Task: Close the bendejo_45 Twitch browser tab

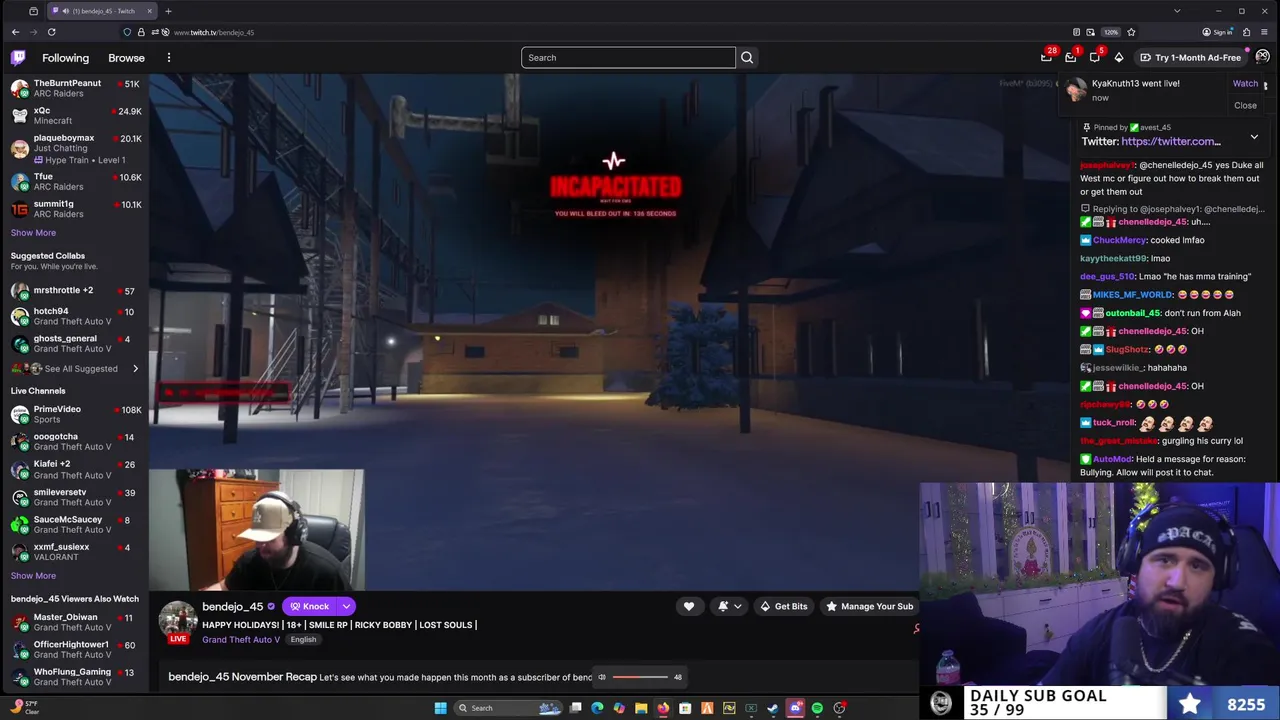Action: point(150,11)
